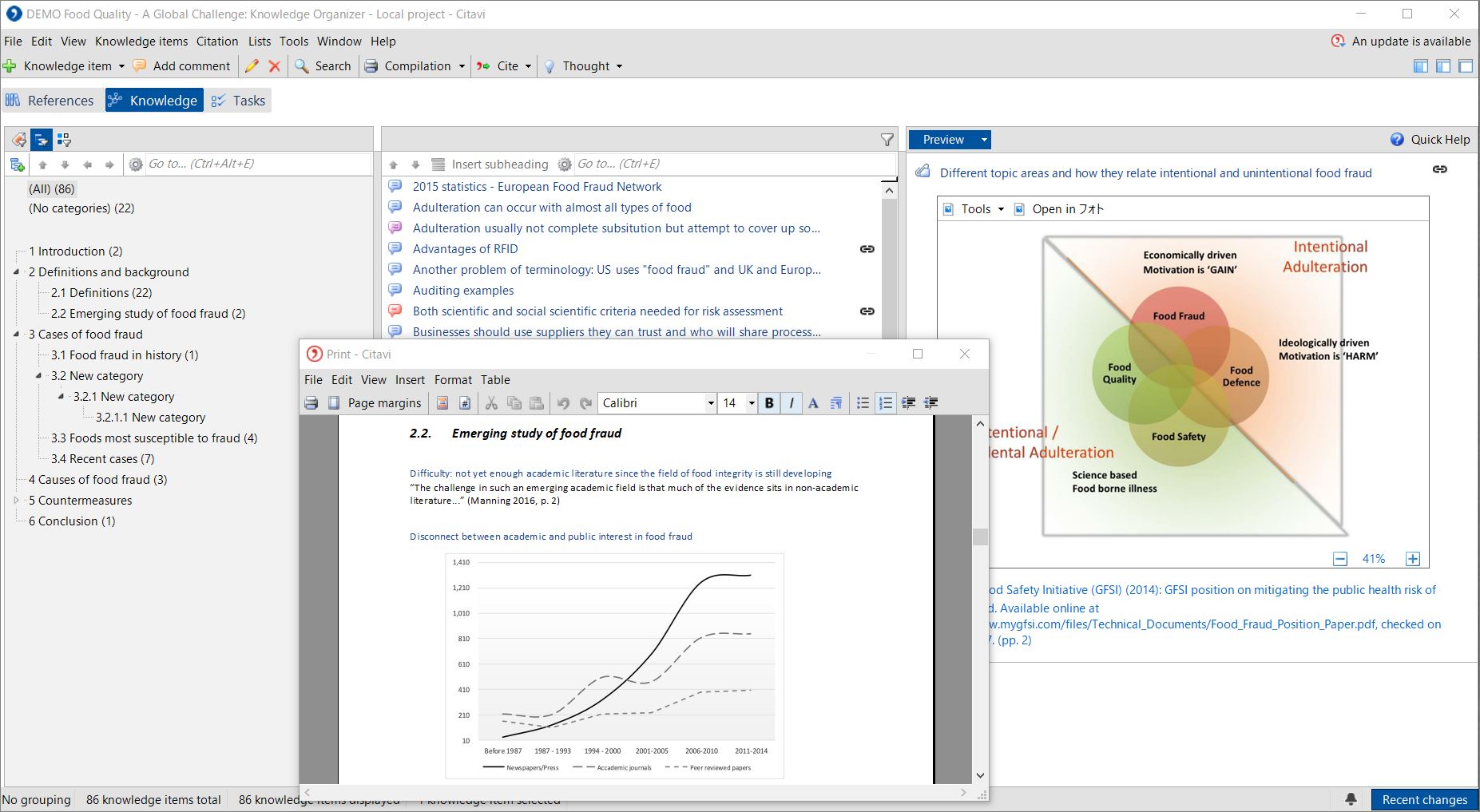The width and height of the screenshot is (1480, 812).
Task: Click the notification bell in the status bar
Action: 1351,799
